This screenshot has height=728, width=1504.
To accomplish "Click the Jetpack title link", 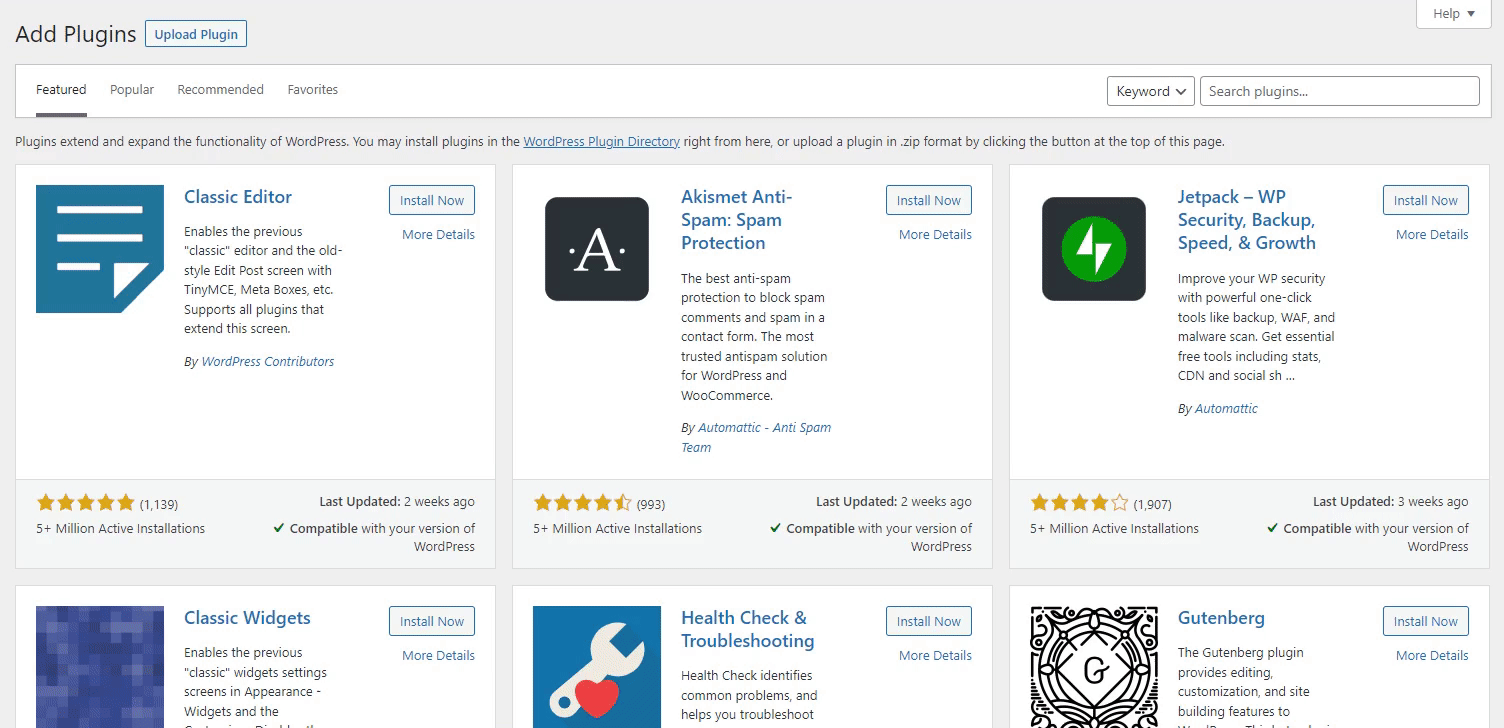I will point(1247,220).
